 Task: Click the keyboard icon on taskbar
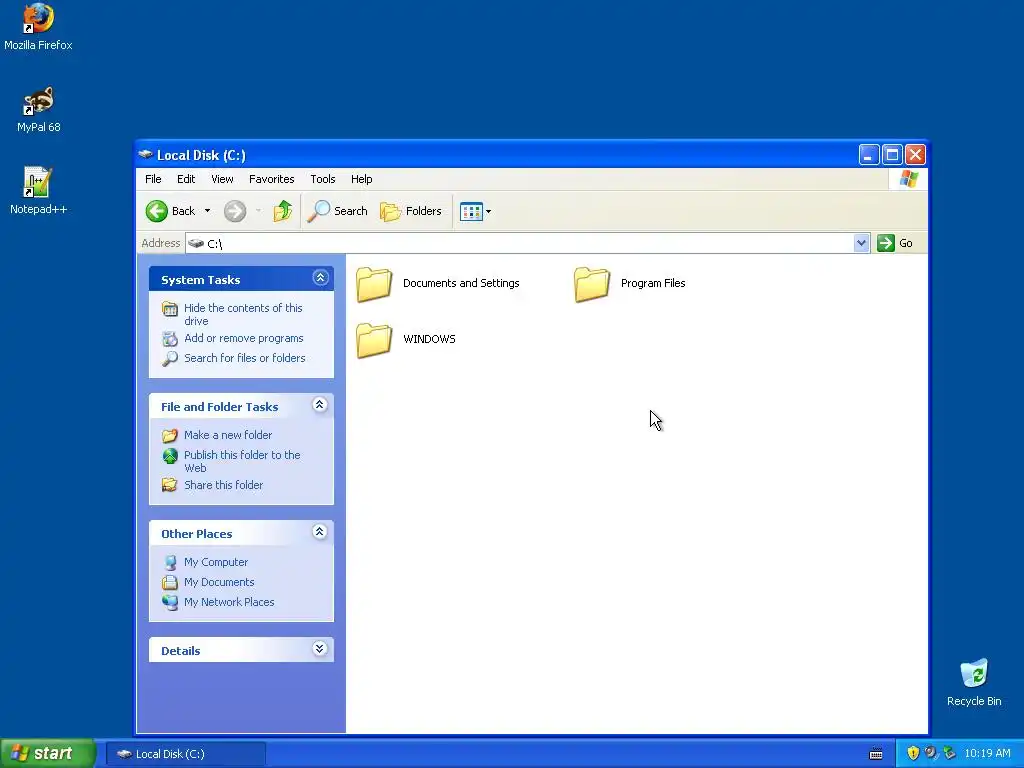point(876,754)
